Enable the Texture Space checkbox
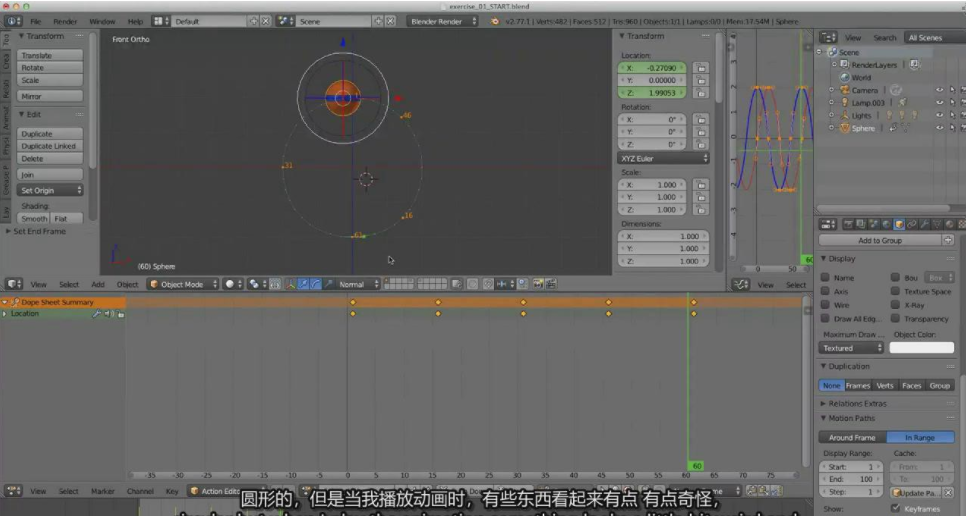 pyautogui.click(x=895, y=292)
